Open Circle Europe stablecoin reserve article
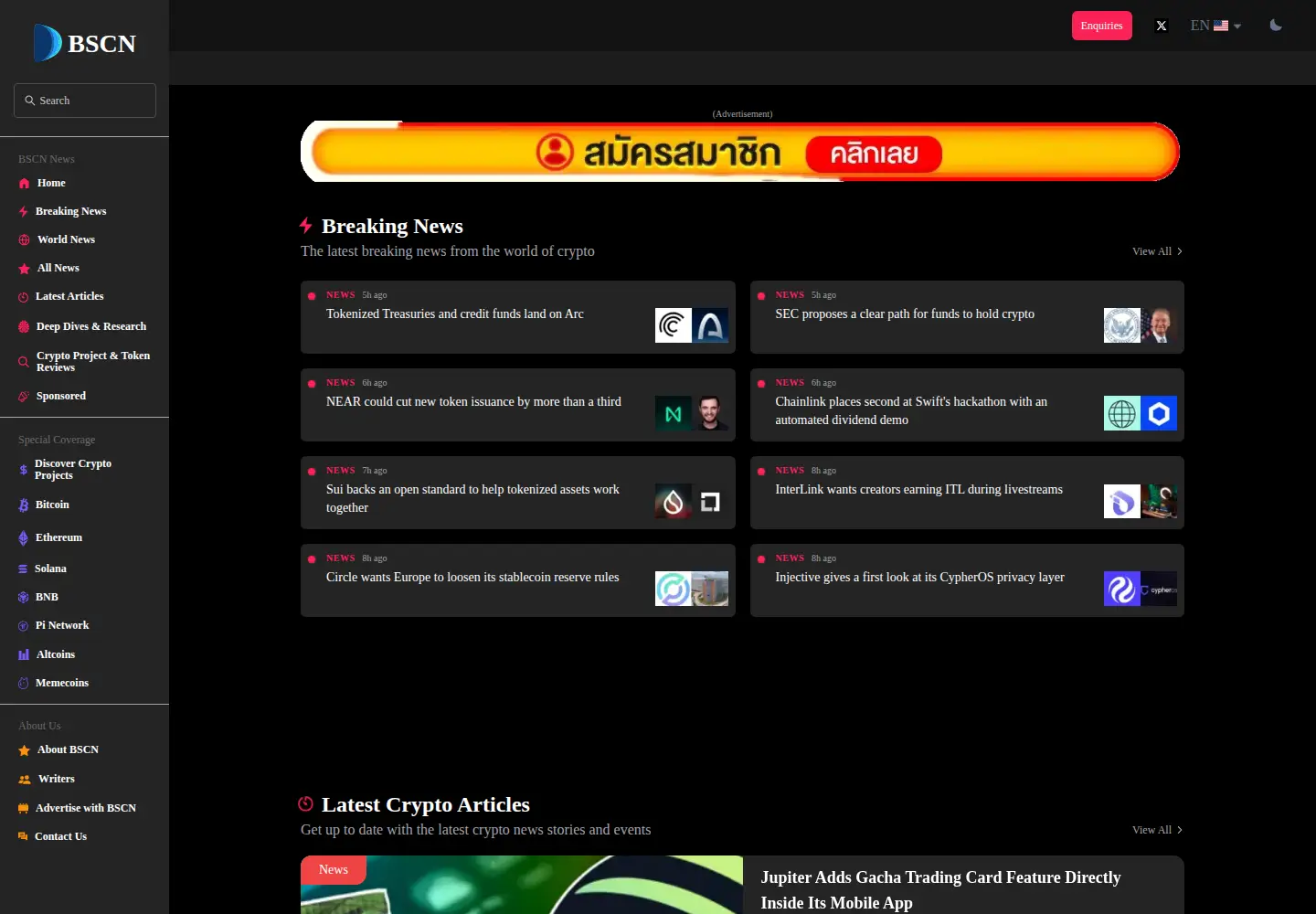Viewport: 1316px width, 914px height. click(518, 580)
